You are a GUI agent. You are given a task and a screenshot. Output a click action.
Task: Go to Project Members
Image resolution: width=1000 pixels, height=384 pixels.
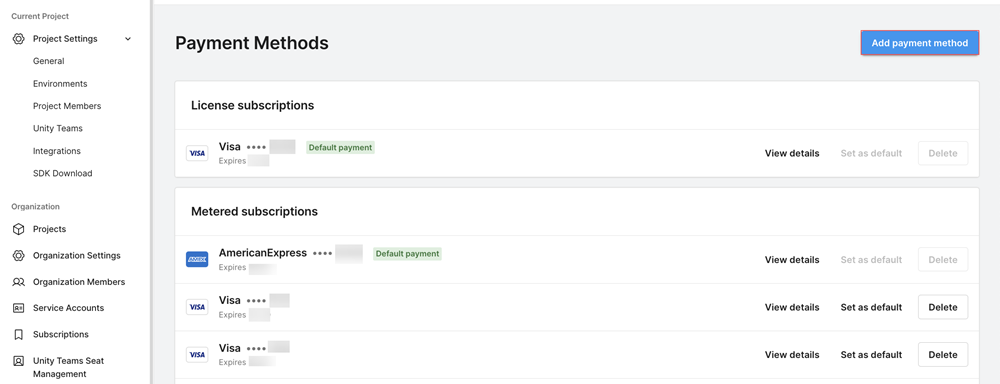click(67, 106)
